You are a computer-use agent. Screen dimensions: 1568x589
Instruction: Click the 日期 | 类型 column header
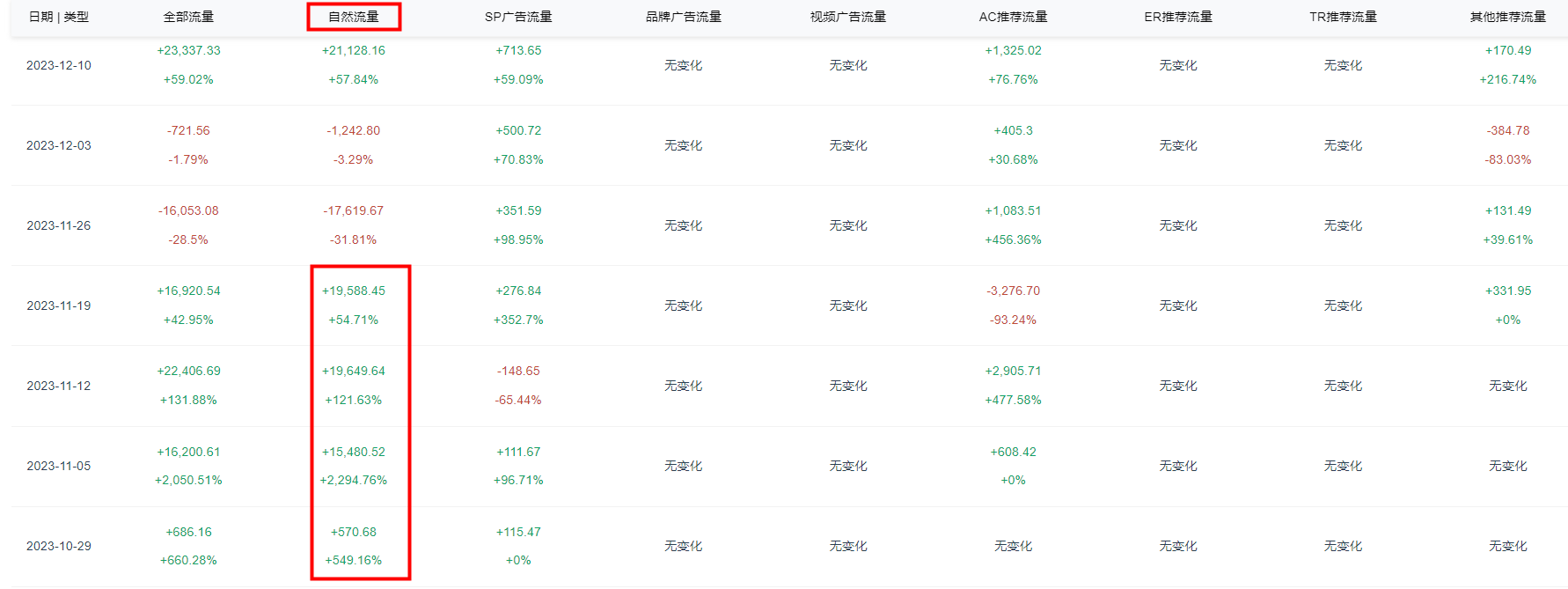coord(59,17)
